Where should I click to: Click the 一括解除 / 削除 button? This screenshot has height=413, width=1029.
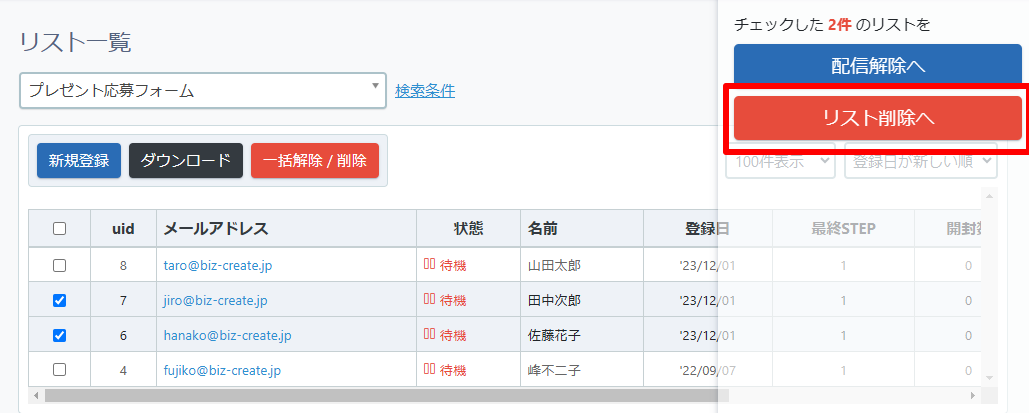click(x=314, y=160)
